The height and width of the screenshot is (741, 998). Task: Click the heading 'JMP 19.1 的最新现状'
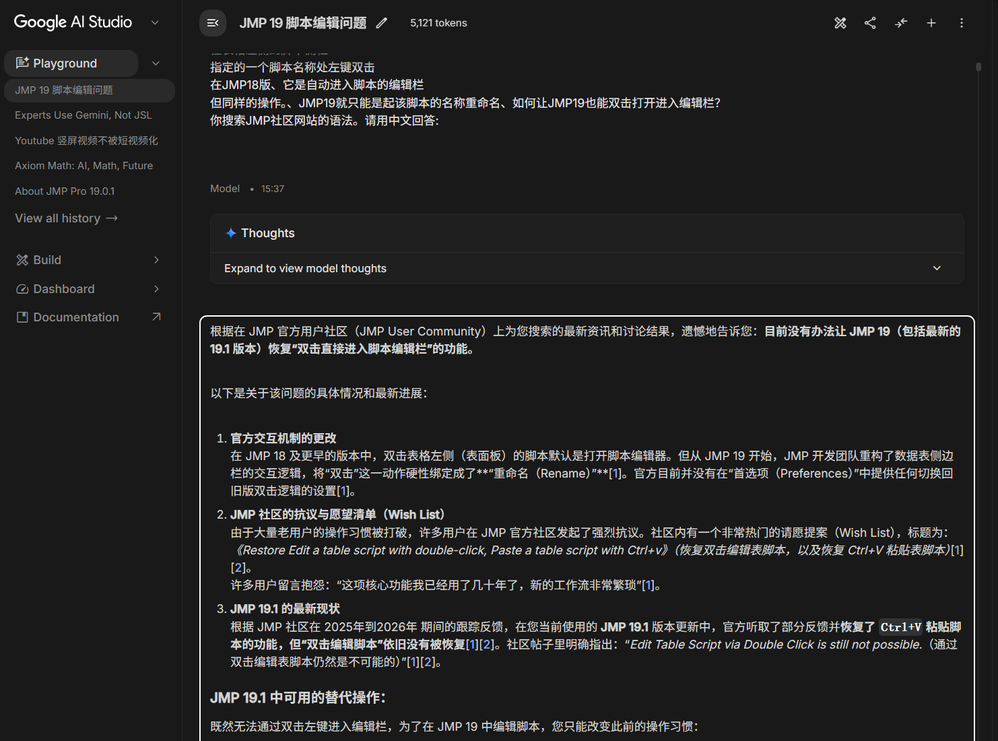[x=285, y=609]
